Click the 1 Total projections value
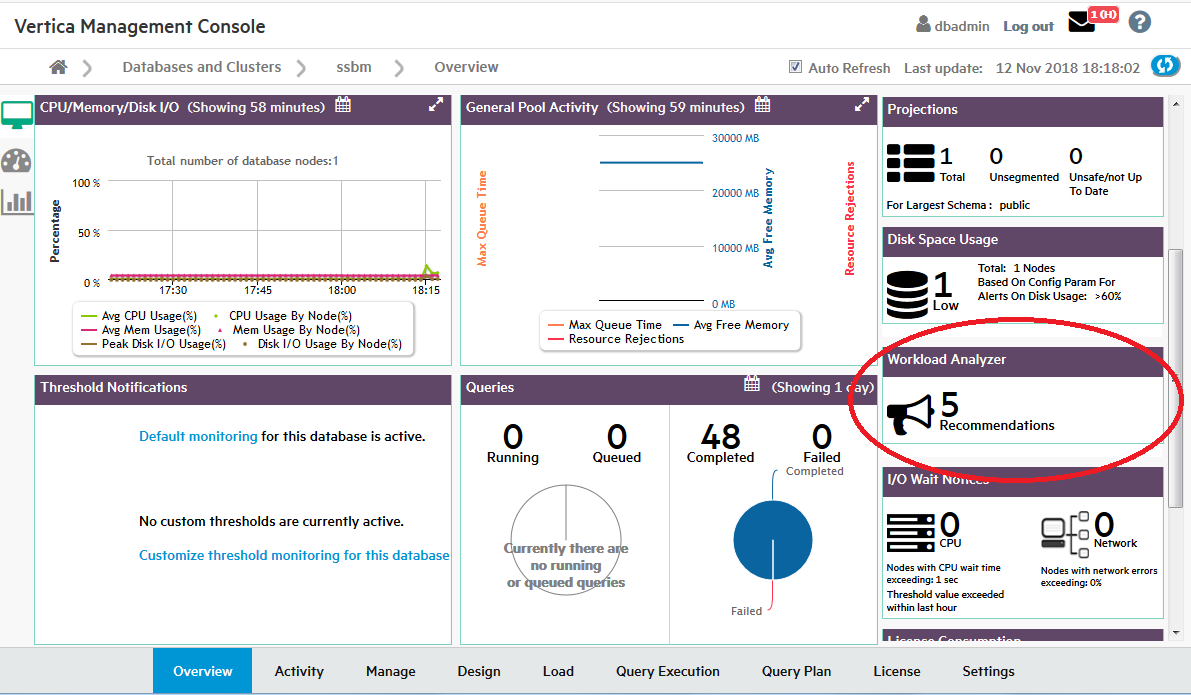 pos(946,156)
